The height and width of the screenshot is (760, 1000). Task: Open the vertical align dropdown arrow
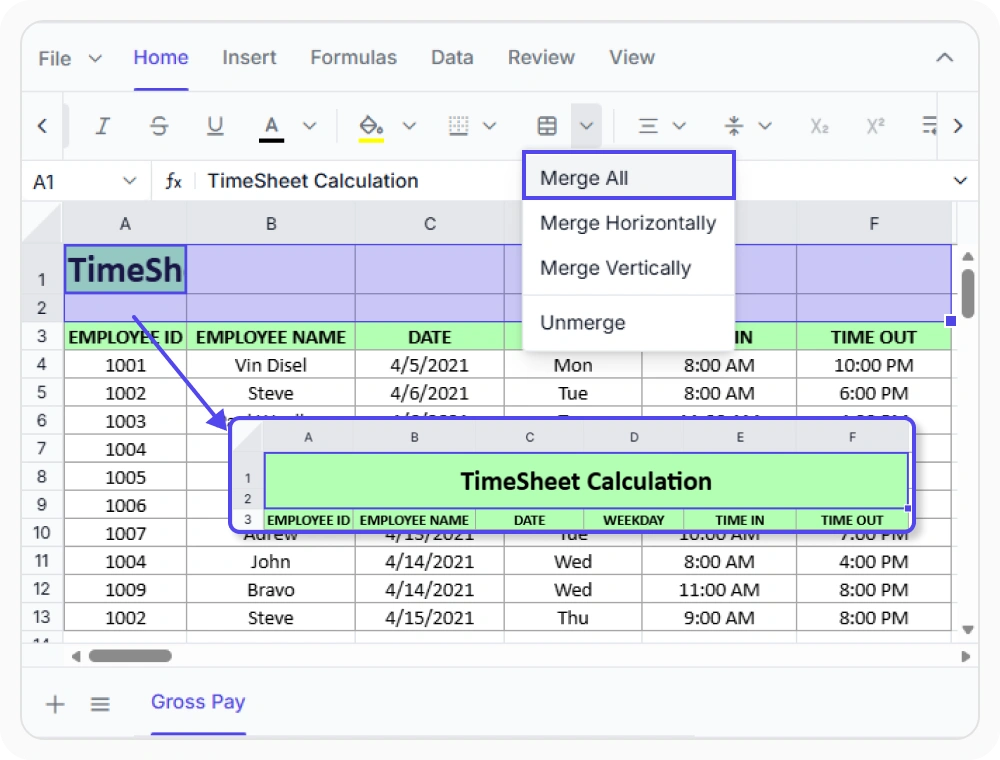765,126
